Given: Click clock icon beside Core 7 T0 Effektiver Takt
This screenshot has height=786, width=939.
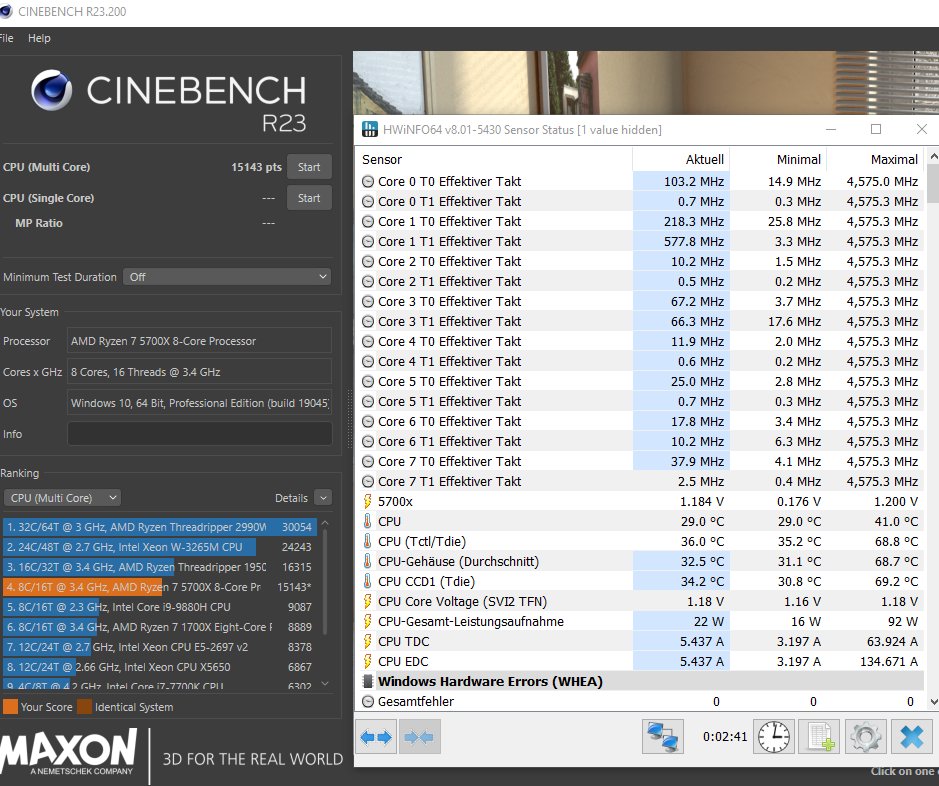Looking at the screenshot, I should click(x=368, y=462).
